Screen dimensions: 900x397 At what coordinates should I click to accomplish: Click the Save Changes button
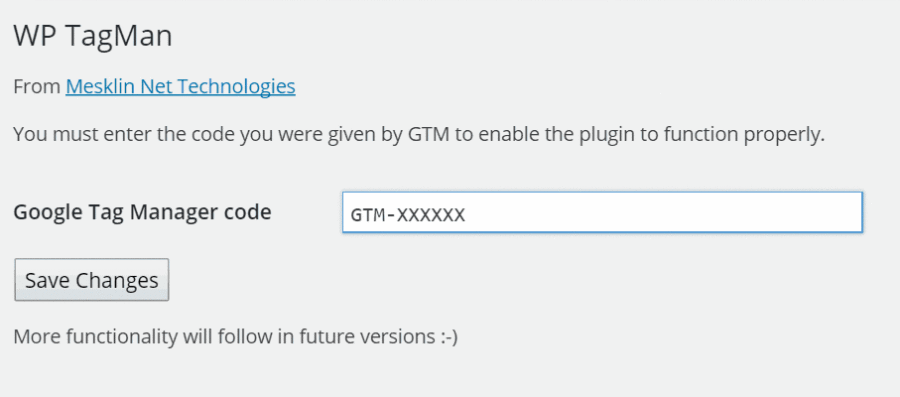[x=91, y=280]
